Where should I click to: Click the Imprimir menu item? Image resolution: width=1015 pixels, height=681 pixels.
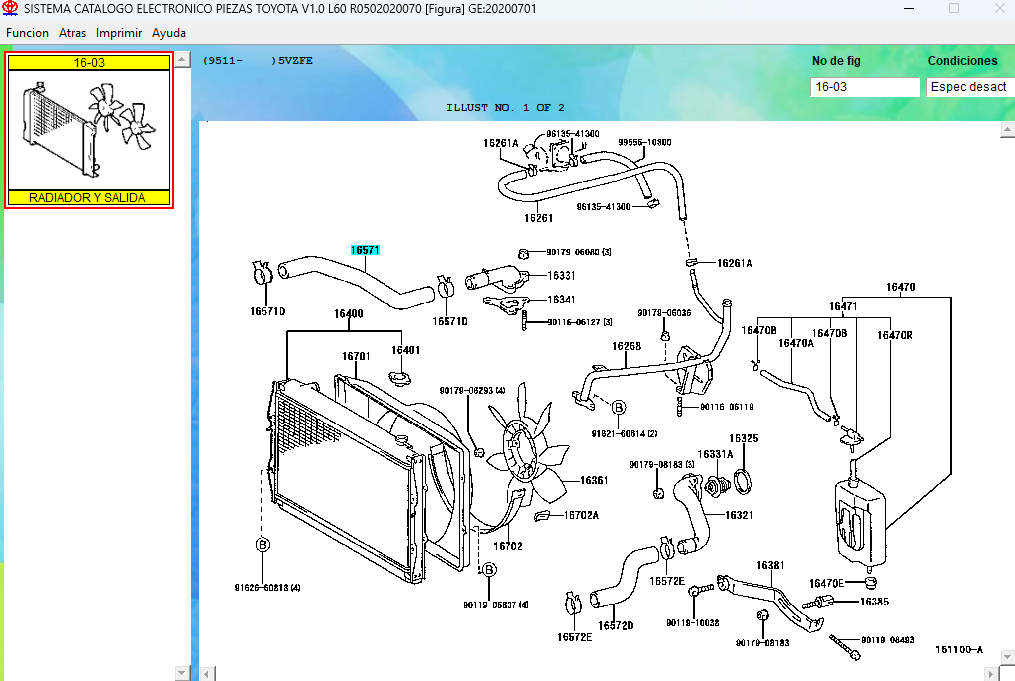tap(118, 33)
